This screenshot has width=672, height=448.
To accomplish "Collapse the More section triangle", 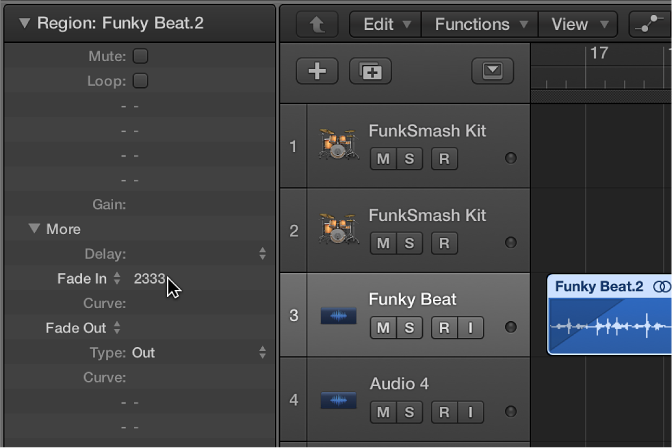I will coord(34,229).
